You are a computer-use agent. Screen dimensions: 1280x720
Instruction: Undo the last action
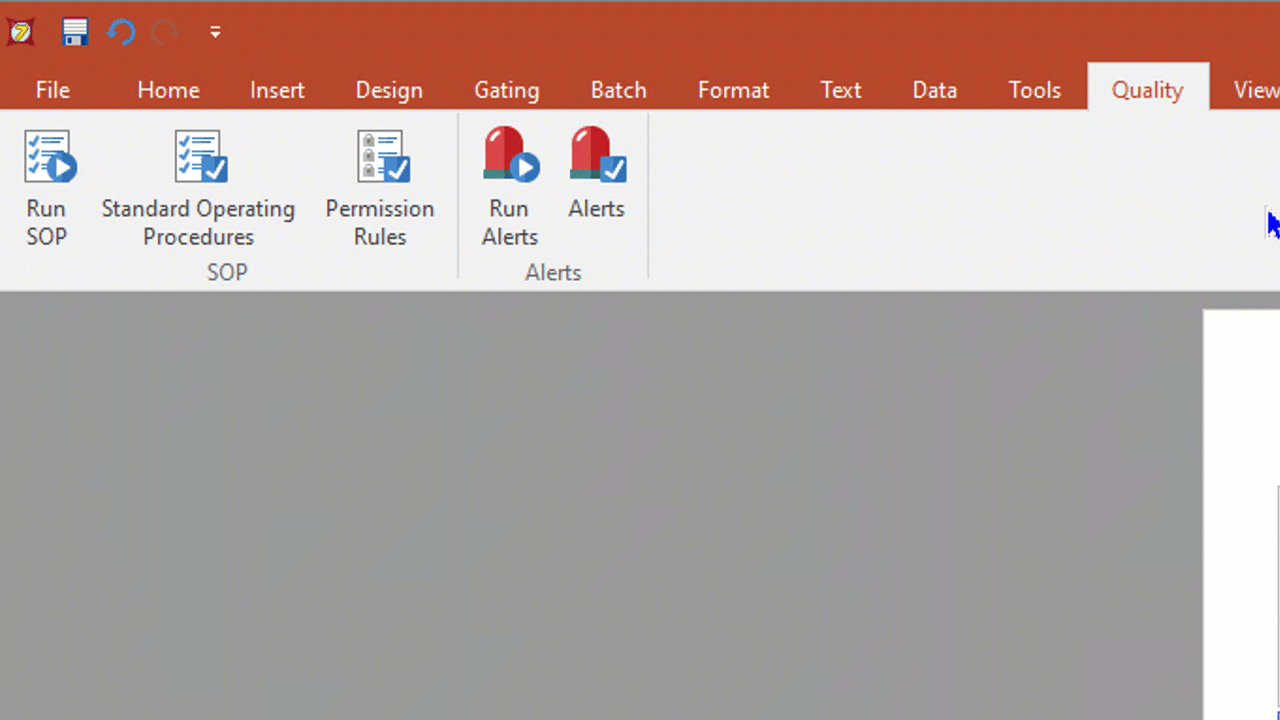pyautogui.click(x=121, y=32)
